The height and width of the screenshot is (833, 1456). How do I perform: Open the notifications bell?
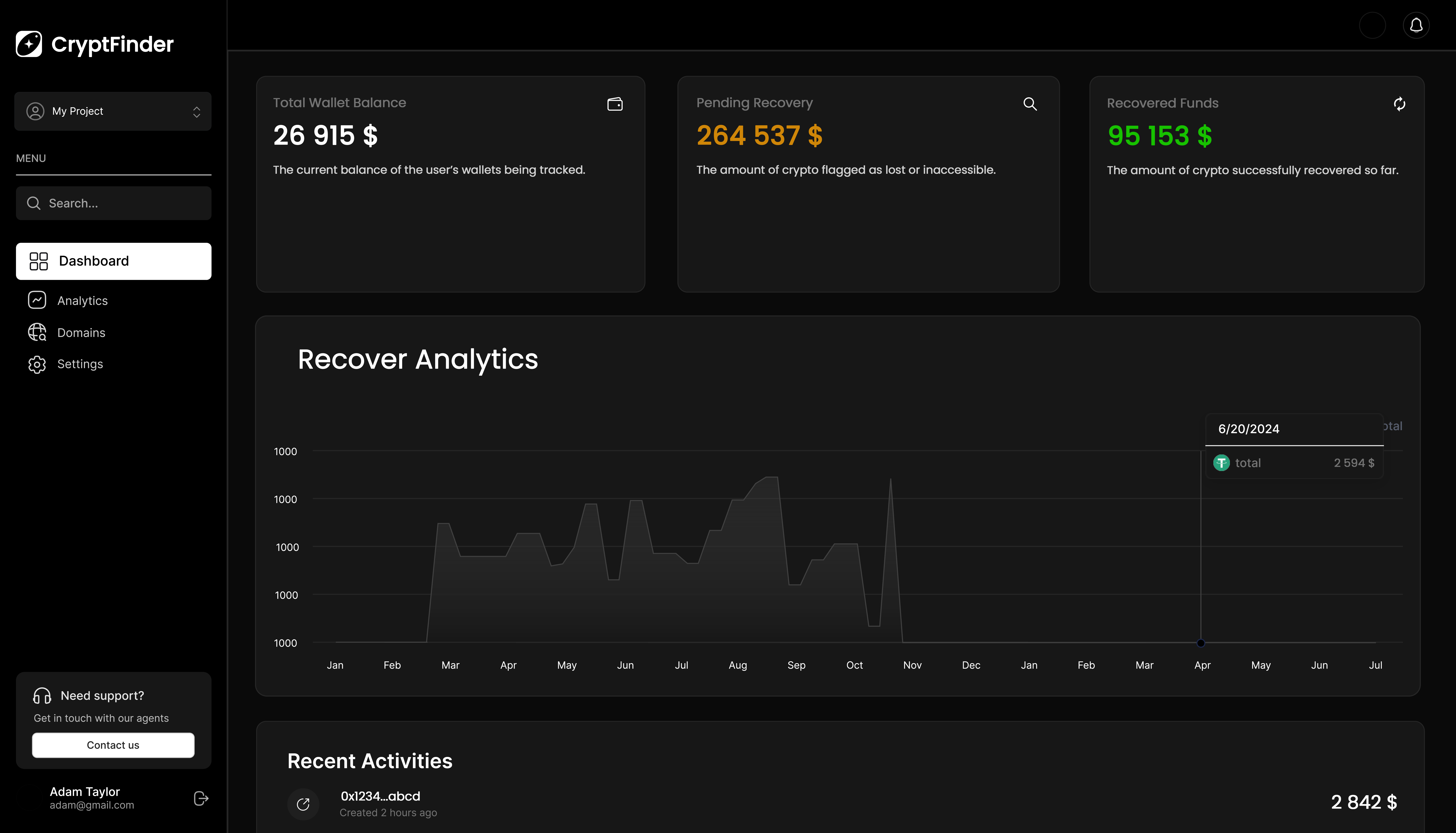(1416, 25)
